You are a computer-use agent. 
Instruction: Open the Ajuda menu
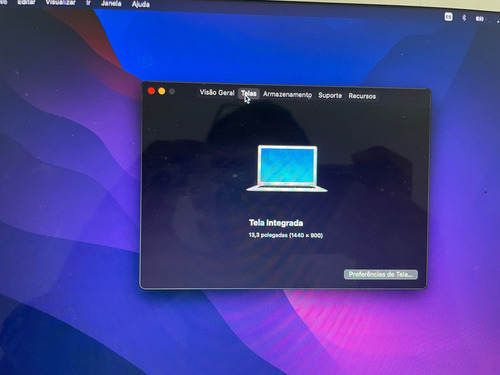coord(141,4)
